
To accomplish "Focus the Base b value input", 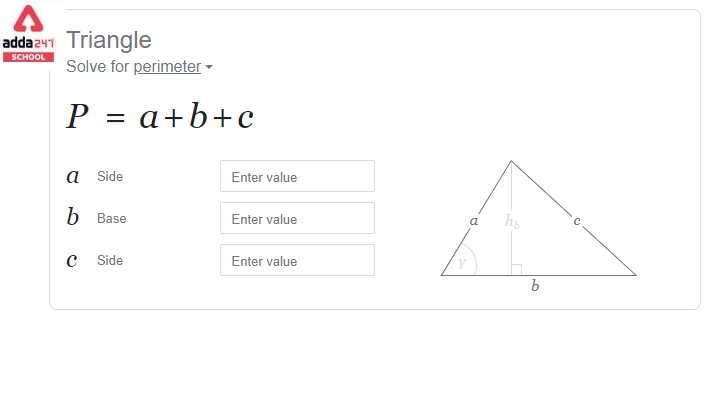I will [297, 218].
